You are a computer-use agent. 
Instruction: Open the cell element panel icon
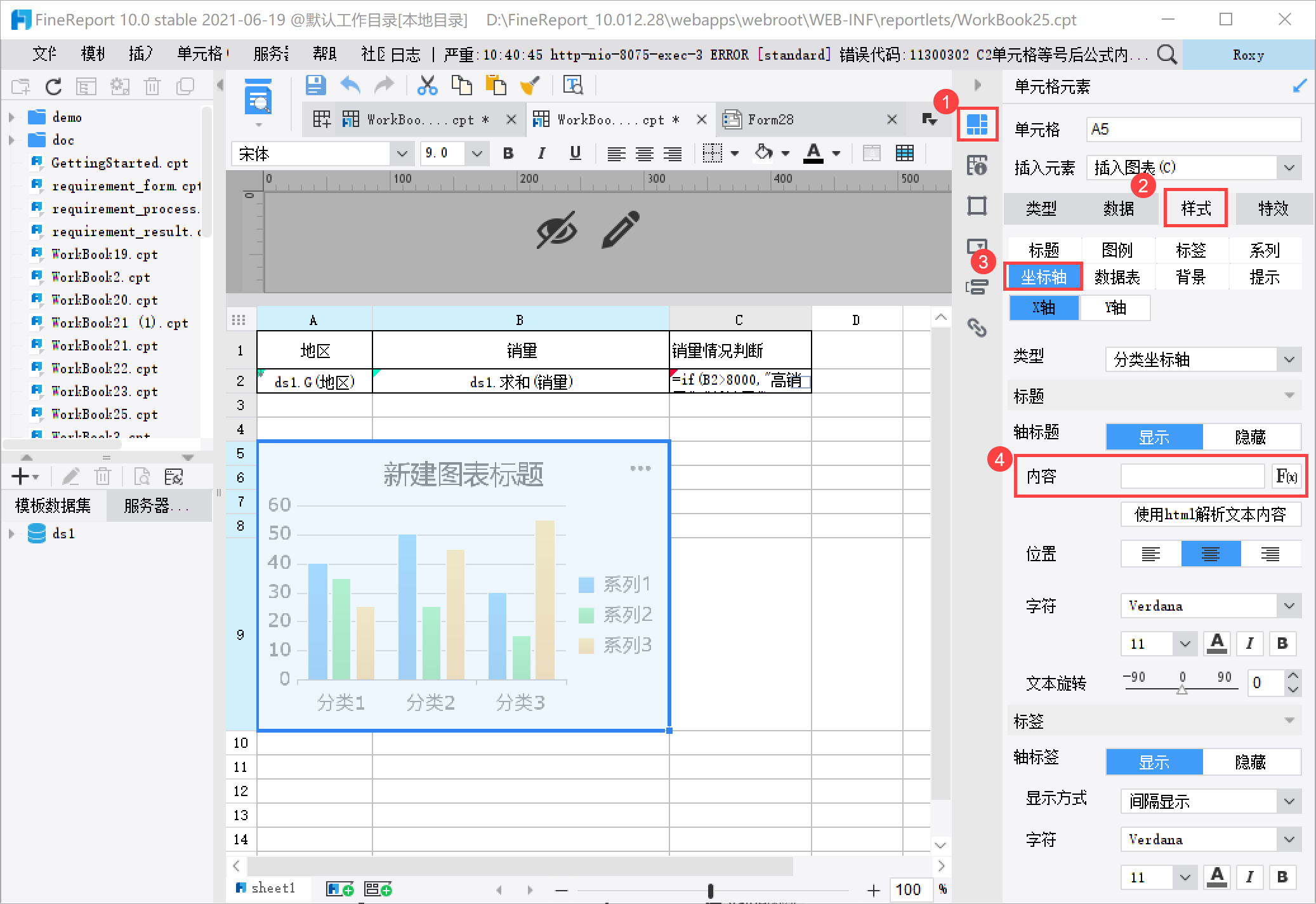point(977,124)
